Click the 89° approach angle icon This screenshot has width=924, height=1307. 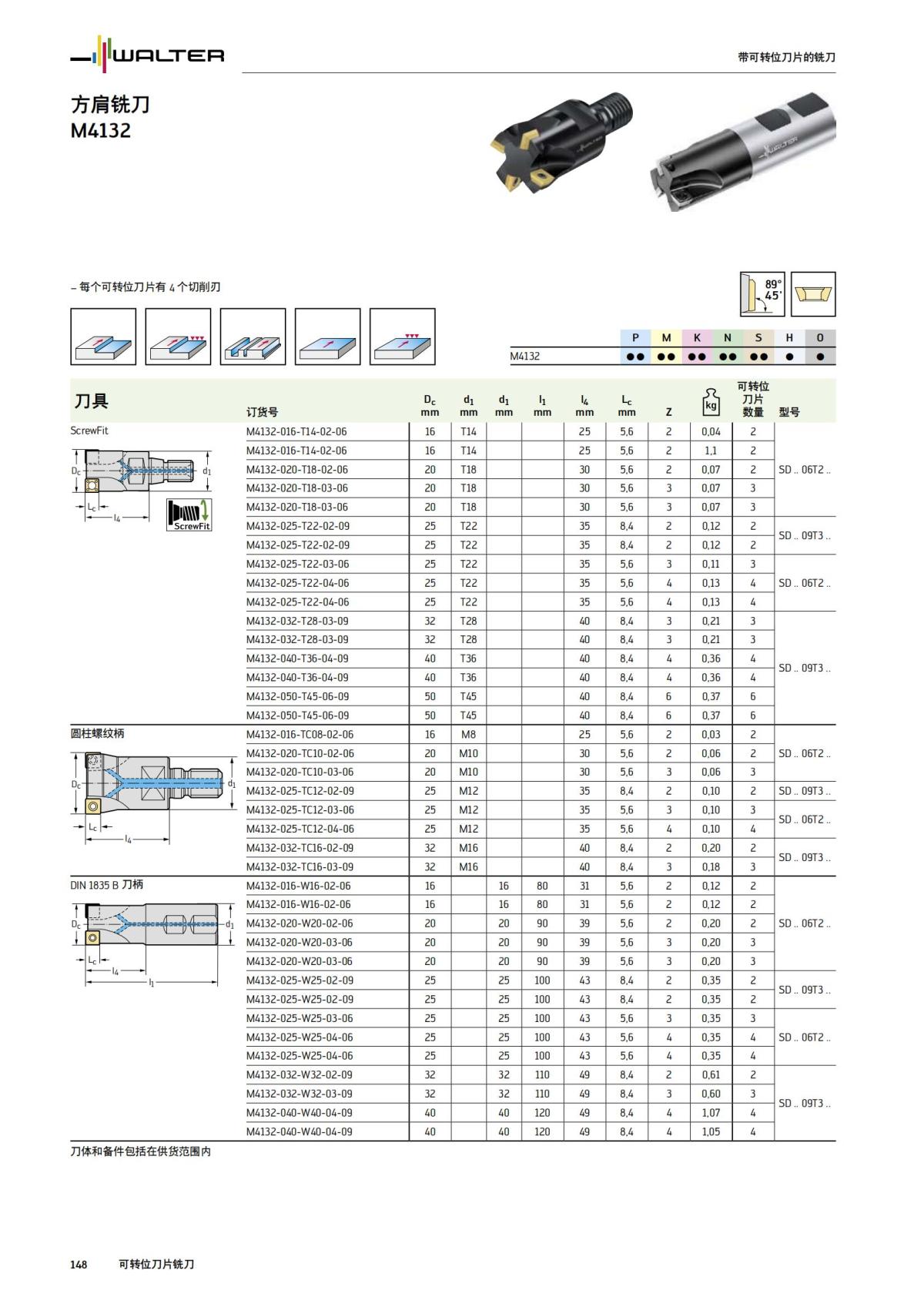coord(762,293)
